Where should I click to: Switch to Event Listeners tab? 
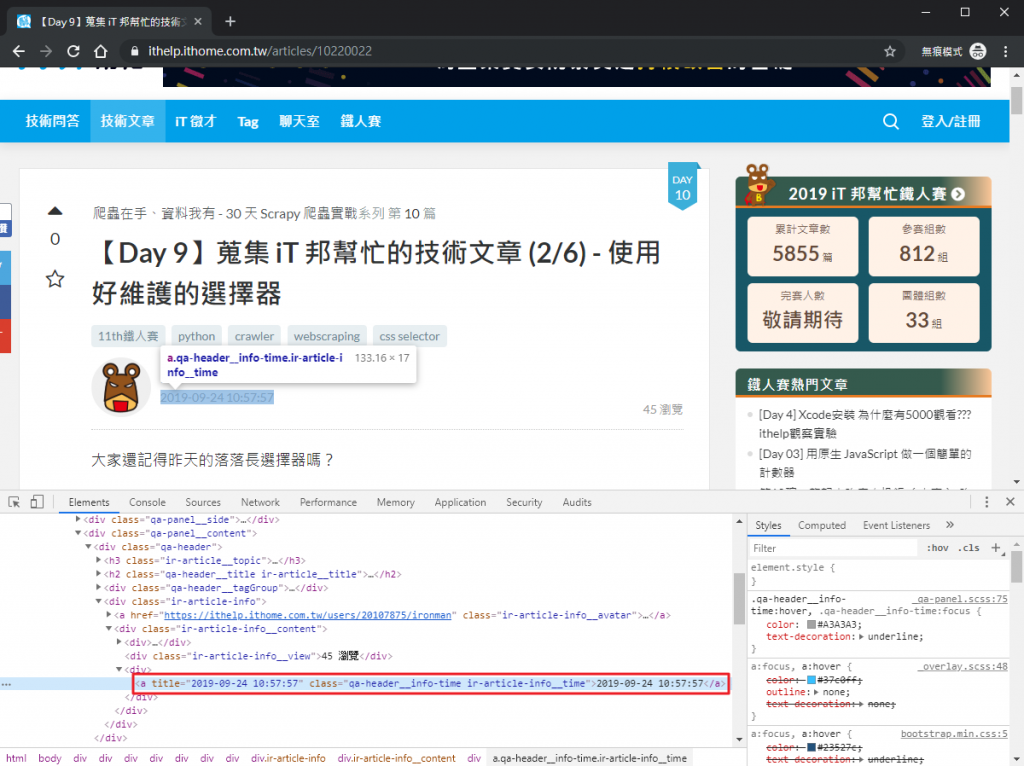(x=896, y=525)
